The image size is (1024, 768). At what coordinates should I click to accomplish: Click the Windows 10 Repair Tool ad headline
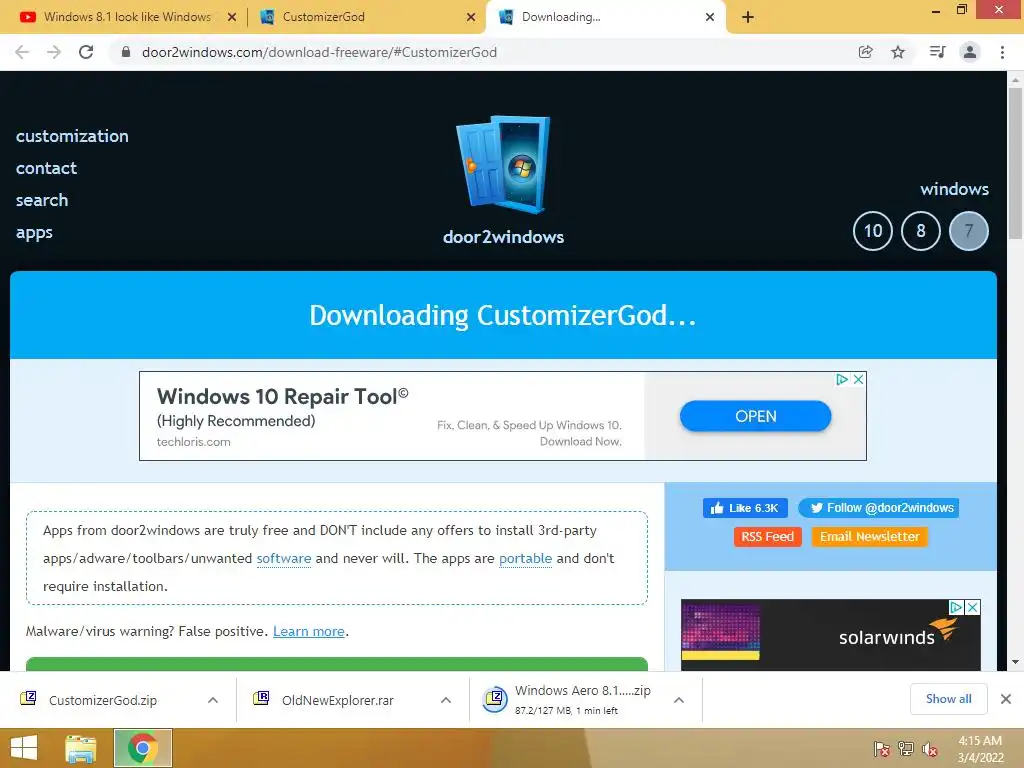[282, 396]
